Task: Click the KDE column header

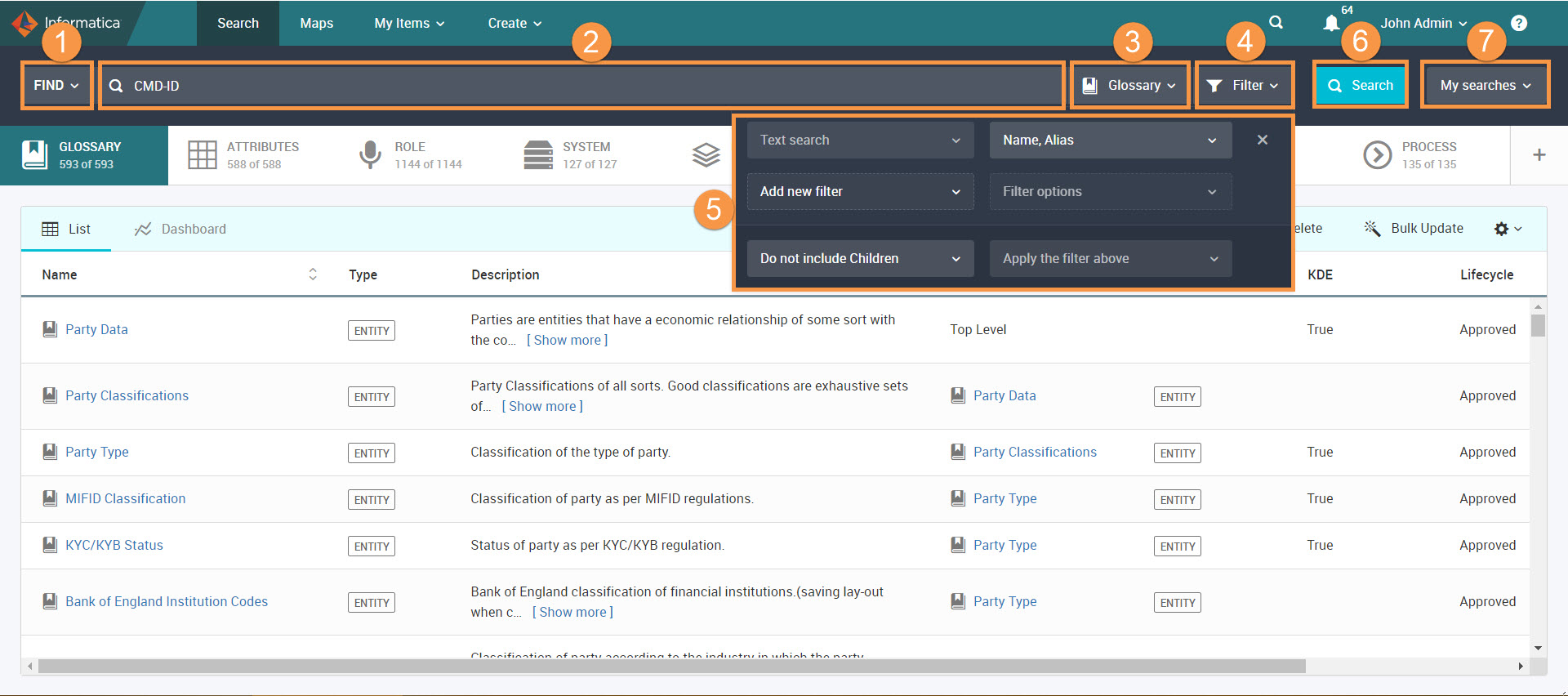Action: point(1320,274)
